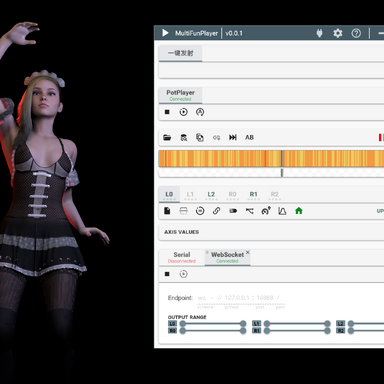Click the axis script file document icon
The height and width of the screenshot is (384, 384).
click(167, 211)
